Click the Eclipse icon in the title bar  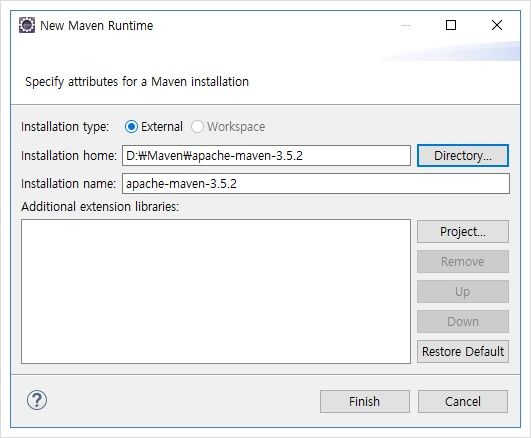point(27,25)
